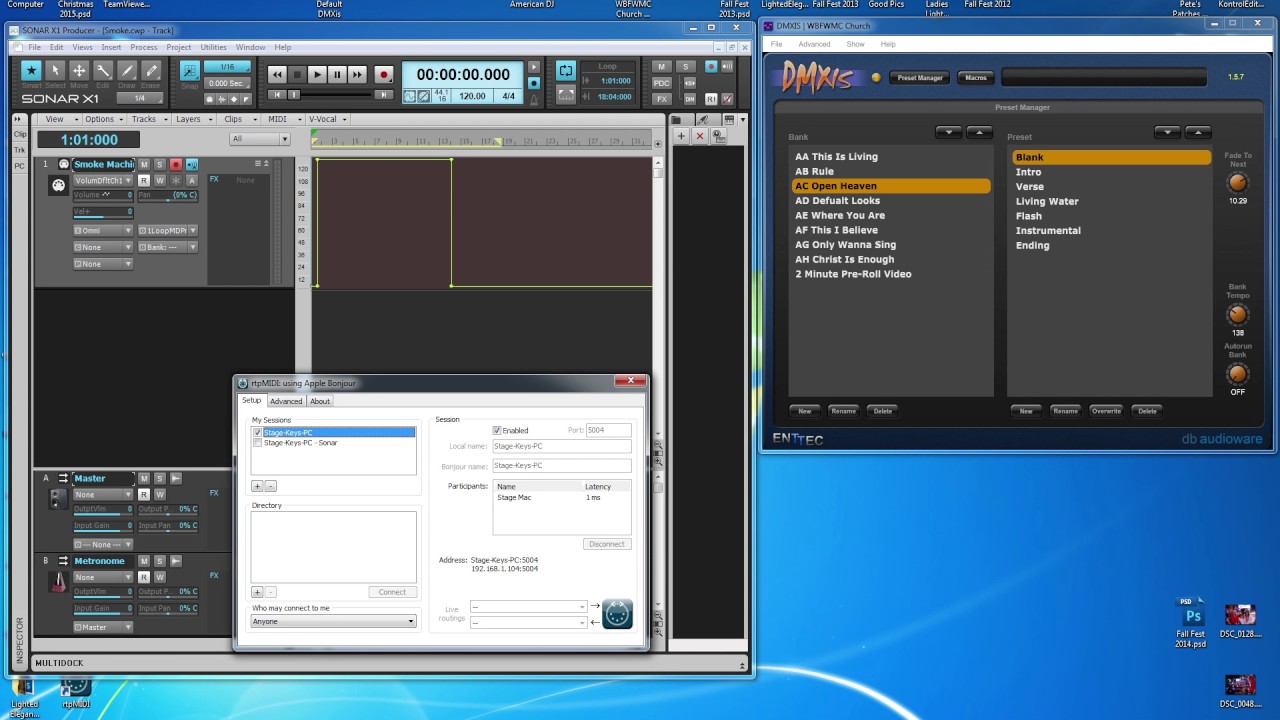Image resolution: width=1280 pixels, height=720 pixels.
Task: Mute the Smoke Machine track
Action: coord(144,164)
